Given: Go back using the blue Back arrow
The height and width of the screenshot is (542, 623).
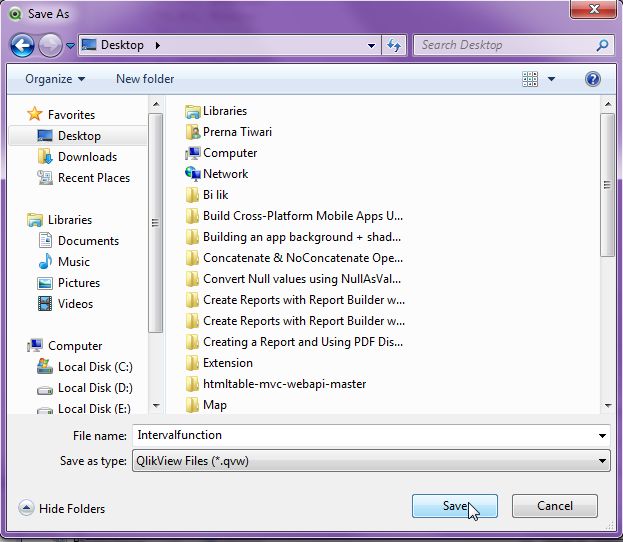Looking at the screenshot, I should click(x=22, y=45).
